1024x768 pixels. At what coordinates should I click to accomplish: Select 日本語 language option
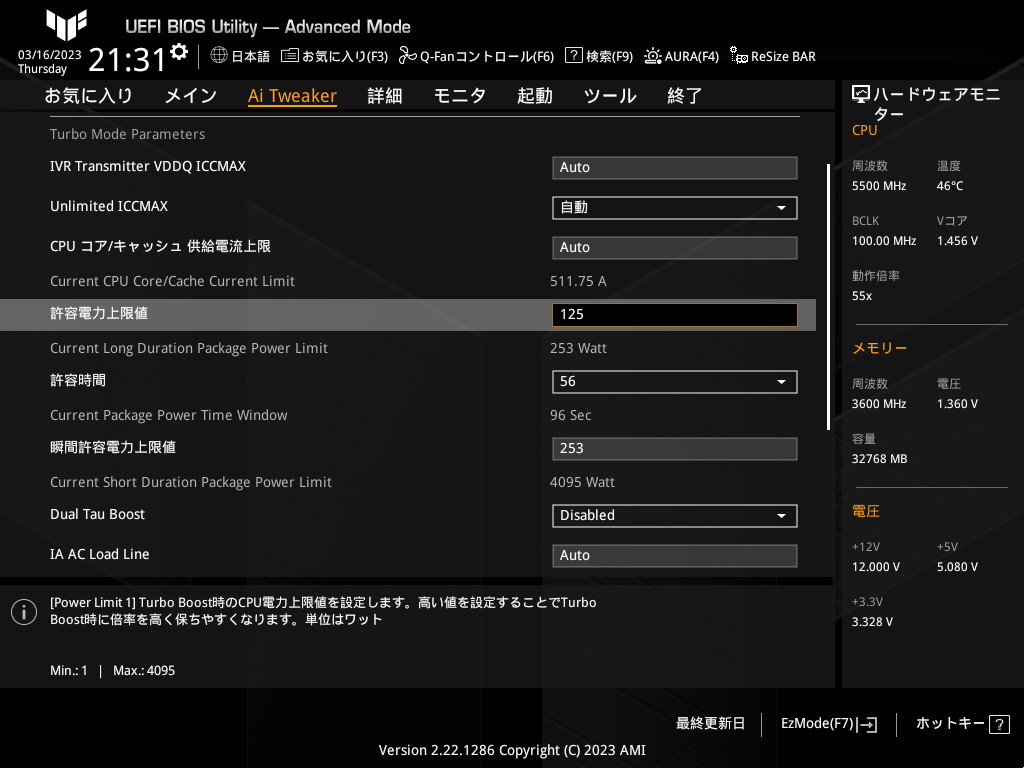pos(250,56)
